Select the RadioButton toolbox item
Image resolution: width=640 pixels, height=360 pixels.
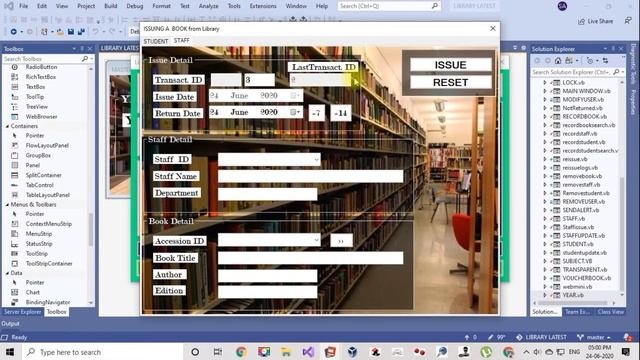(x=41, y=67)
